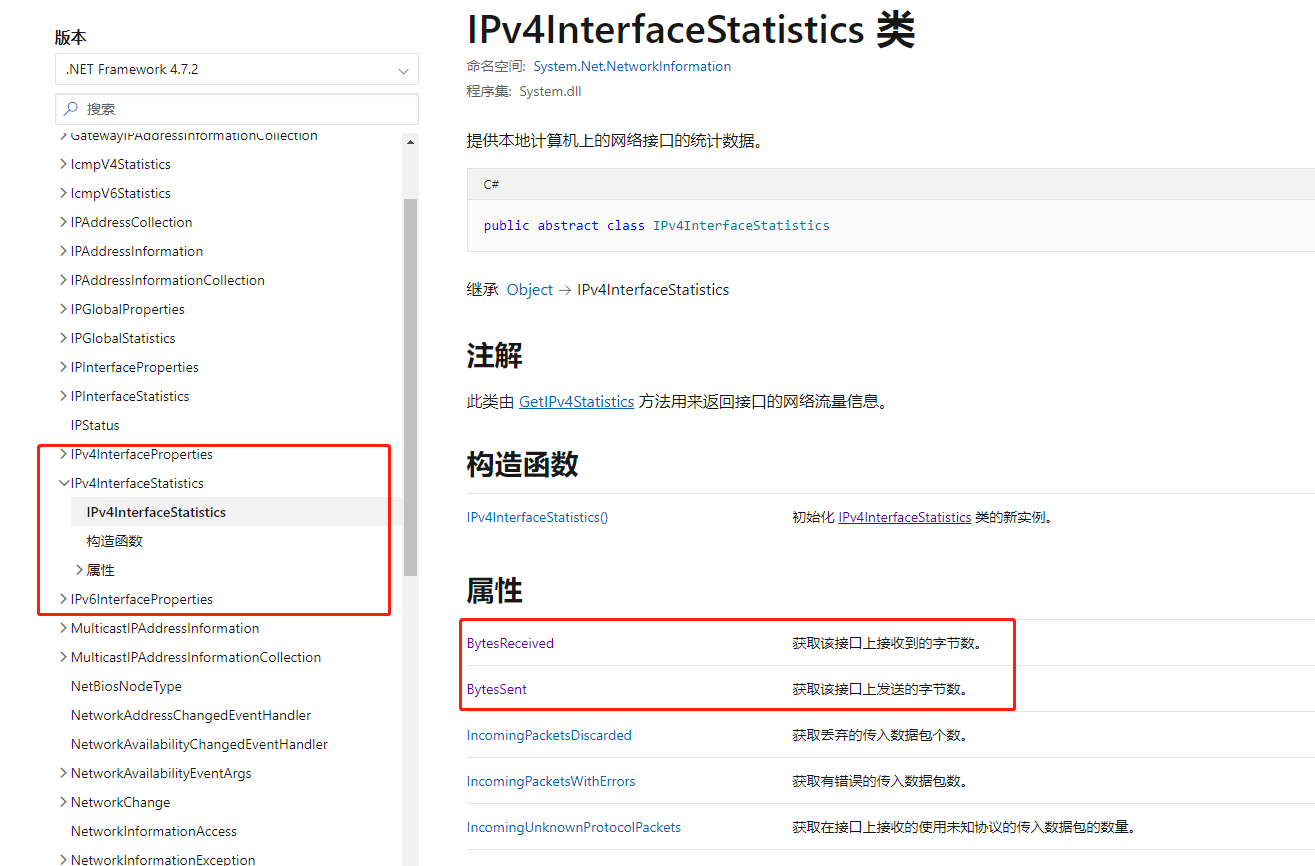Expand MulticastIPAddressInformationCollection tree node
Screen dimensions: 1315x866
pyautogui.click(x=64, y=657)
